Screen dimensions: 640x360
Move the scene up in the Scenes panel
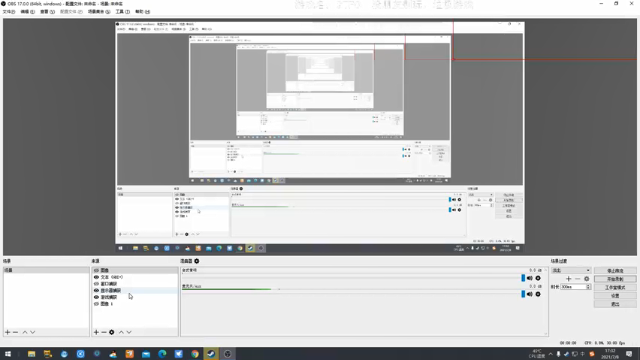(x=25, y=332)
